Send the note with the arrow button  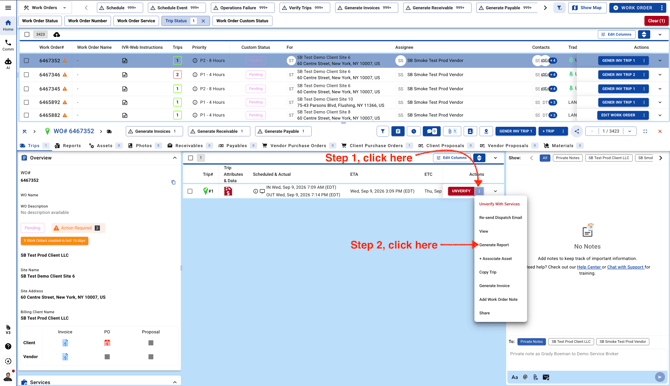(x=660, y=377)
